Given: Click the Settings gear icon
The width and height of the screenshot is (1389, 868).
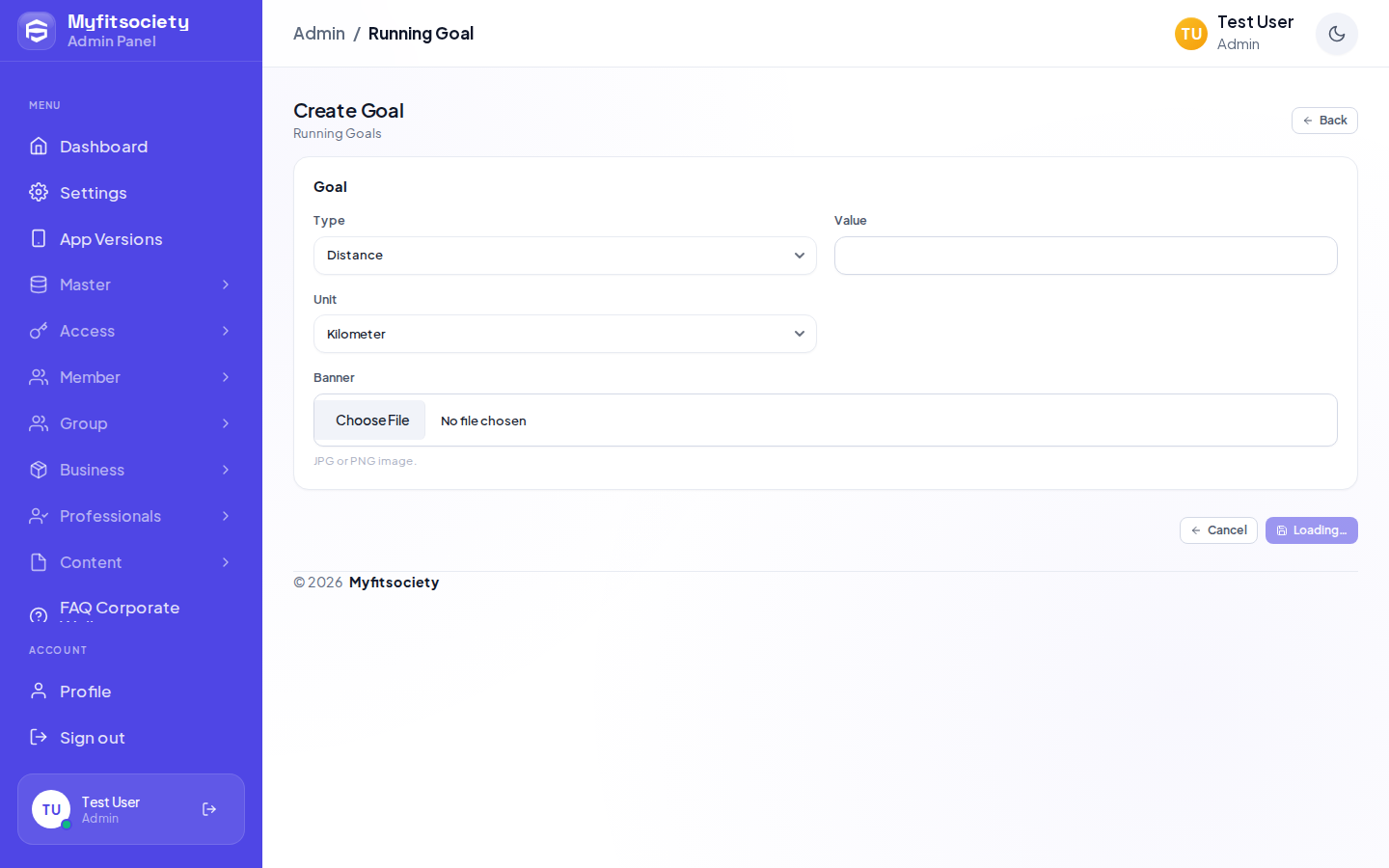Looking at the screenshot, I should (39, 192).
